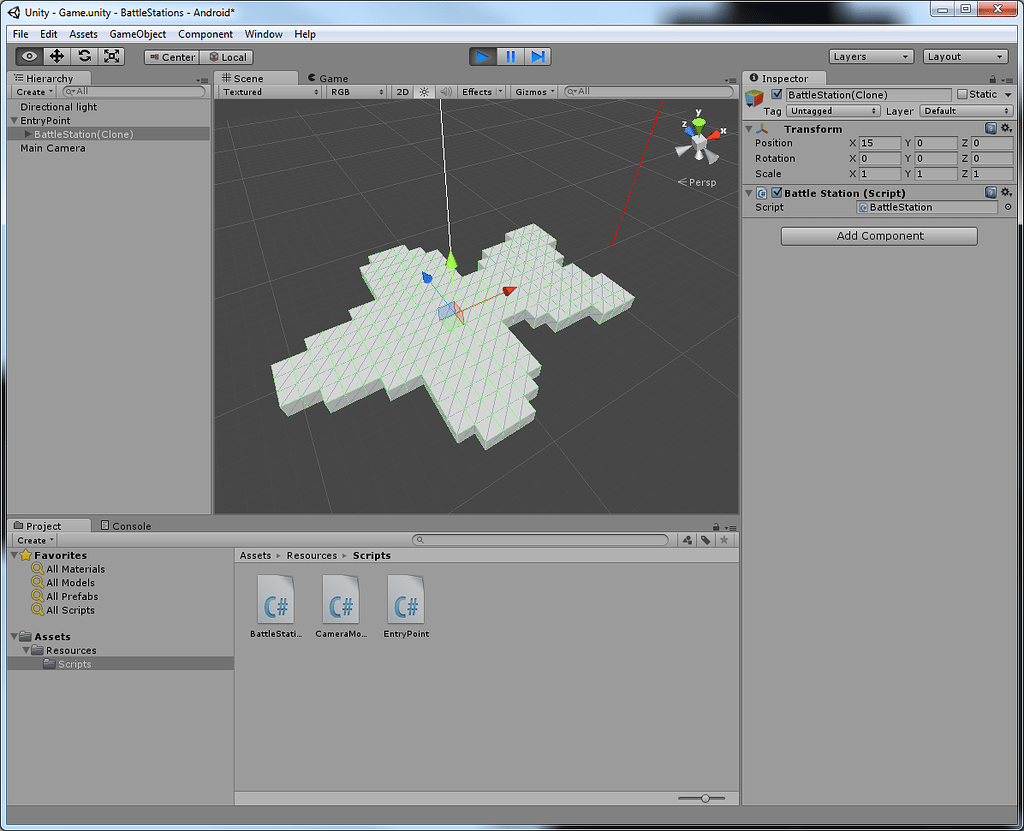
Task: Toggle scene lighting sun icon
Action: click(424, 92)
